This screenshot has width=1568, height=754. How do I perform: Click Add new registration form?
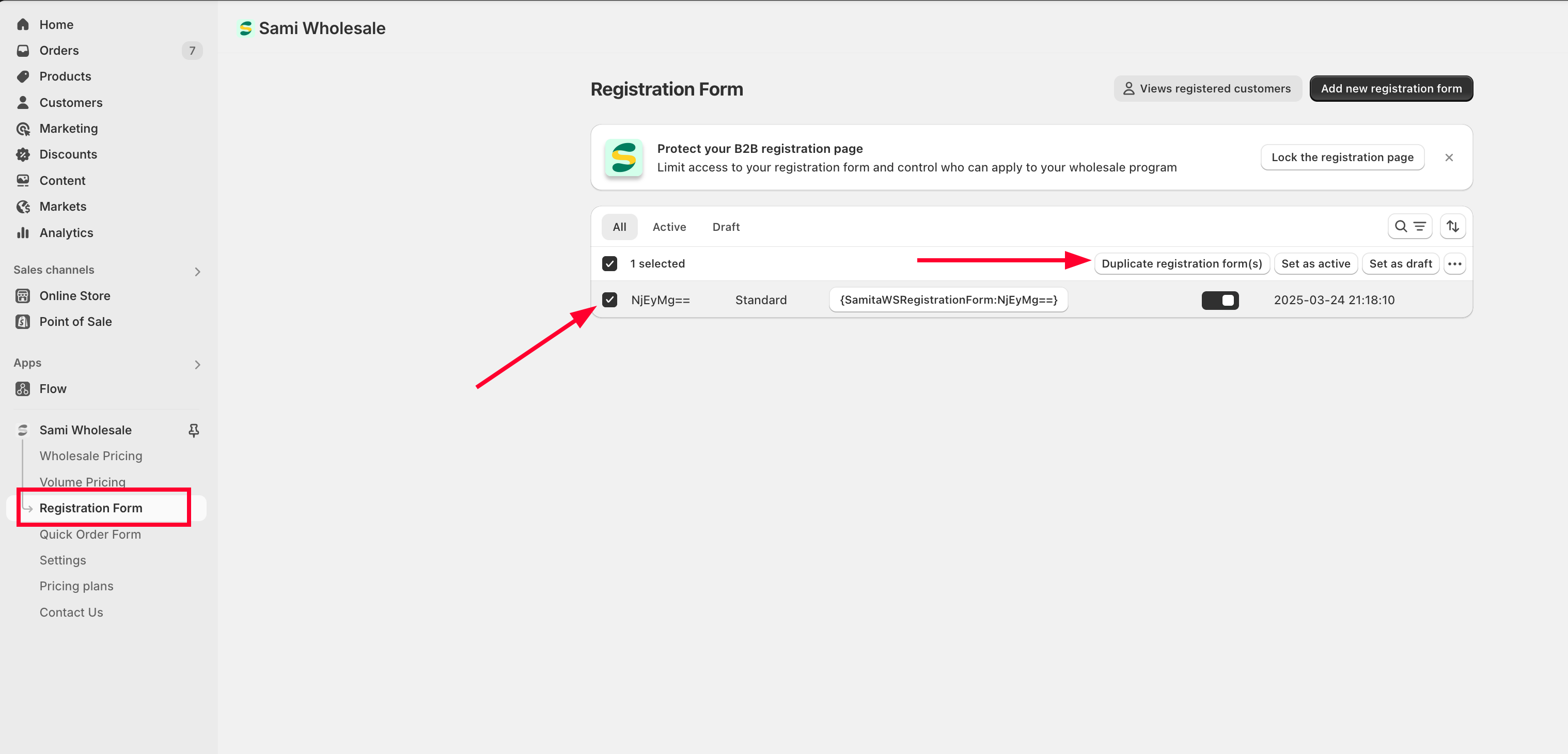[1391, 89]
